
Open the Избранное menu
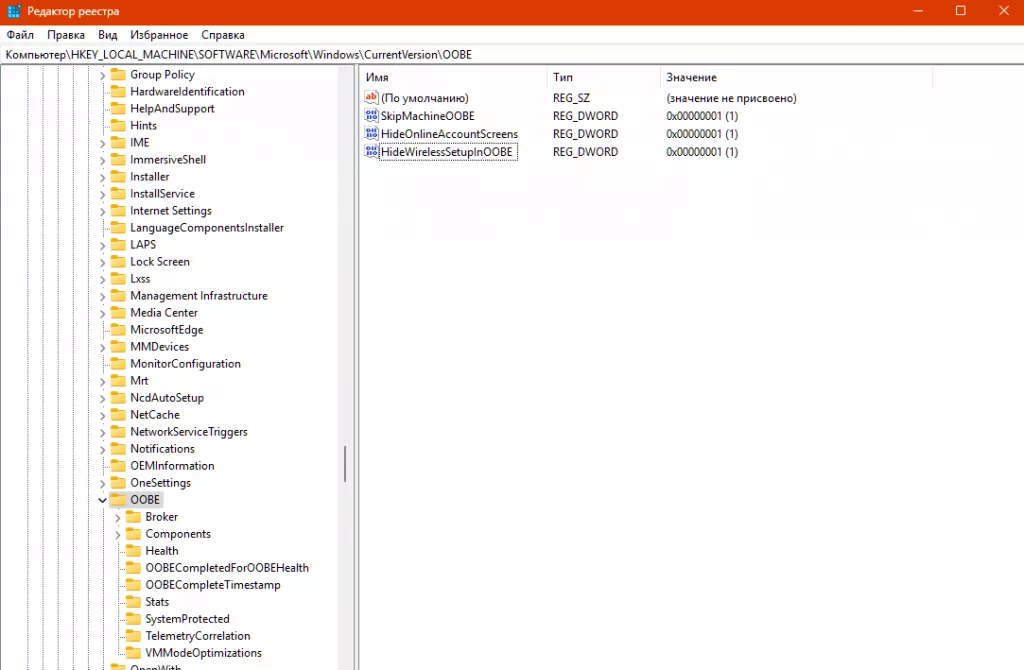click(x=159, y=34)
